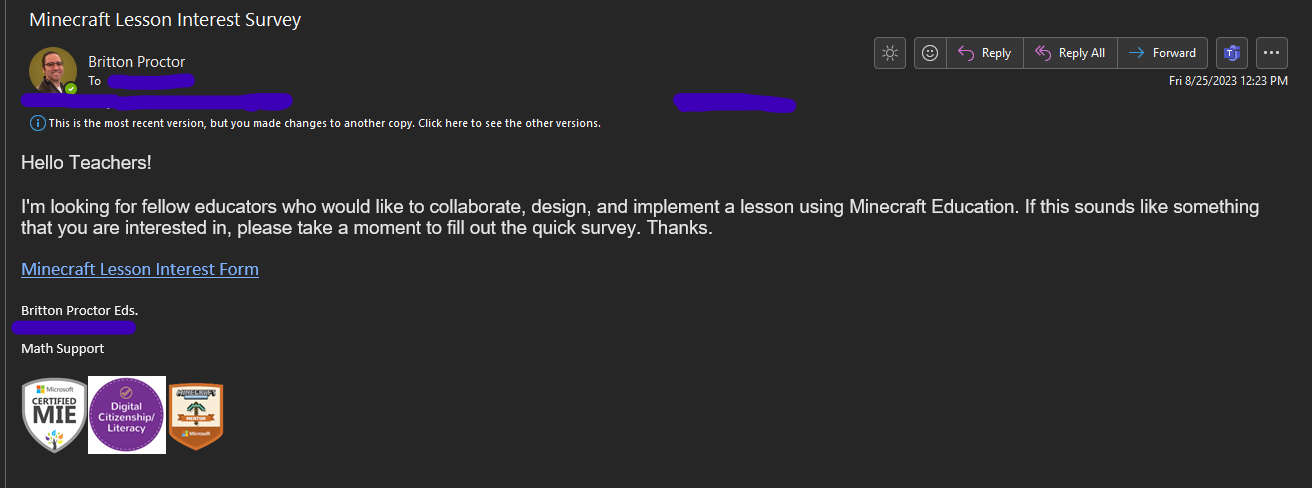This screenshot has width=1312, height=488.
Task: Open the More actions ellipsis menu
Action: tap(1271, 53)
